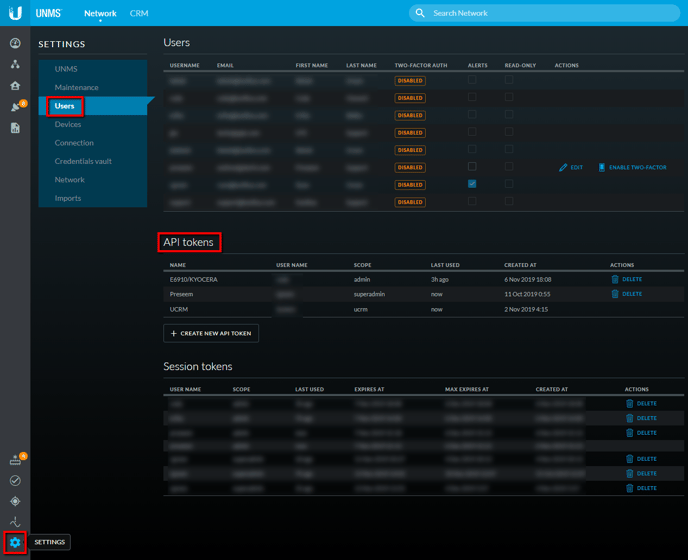This screenshot has height=560, width=688.
Task: Click trash icon for E6910/KYOCERA token
Action: pyautogui.click(x=615, y=279)
